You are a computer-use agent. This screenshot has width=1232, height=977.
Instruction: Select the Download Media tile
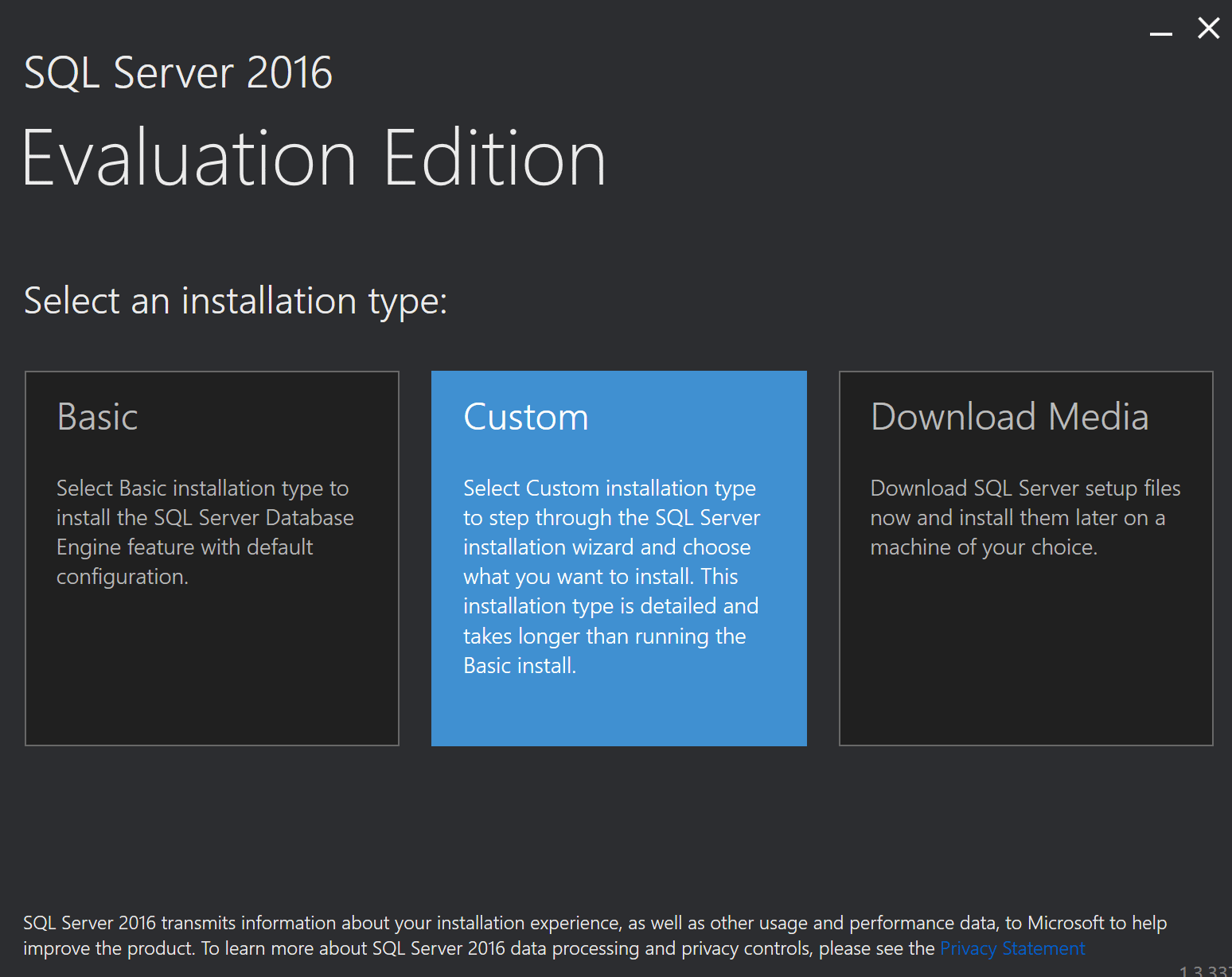(x=1026, y=559)
